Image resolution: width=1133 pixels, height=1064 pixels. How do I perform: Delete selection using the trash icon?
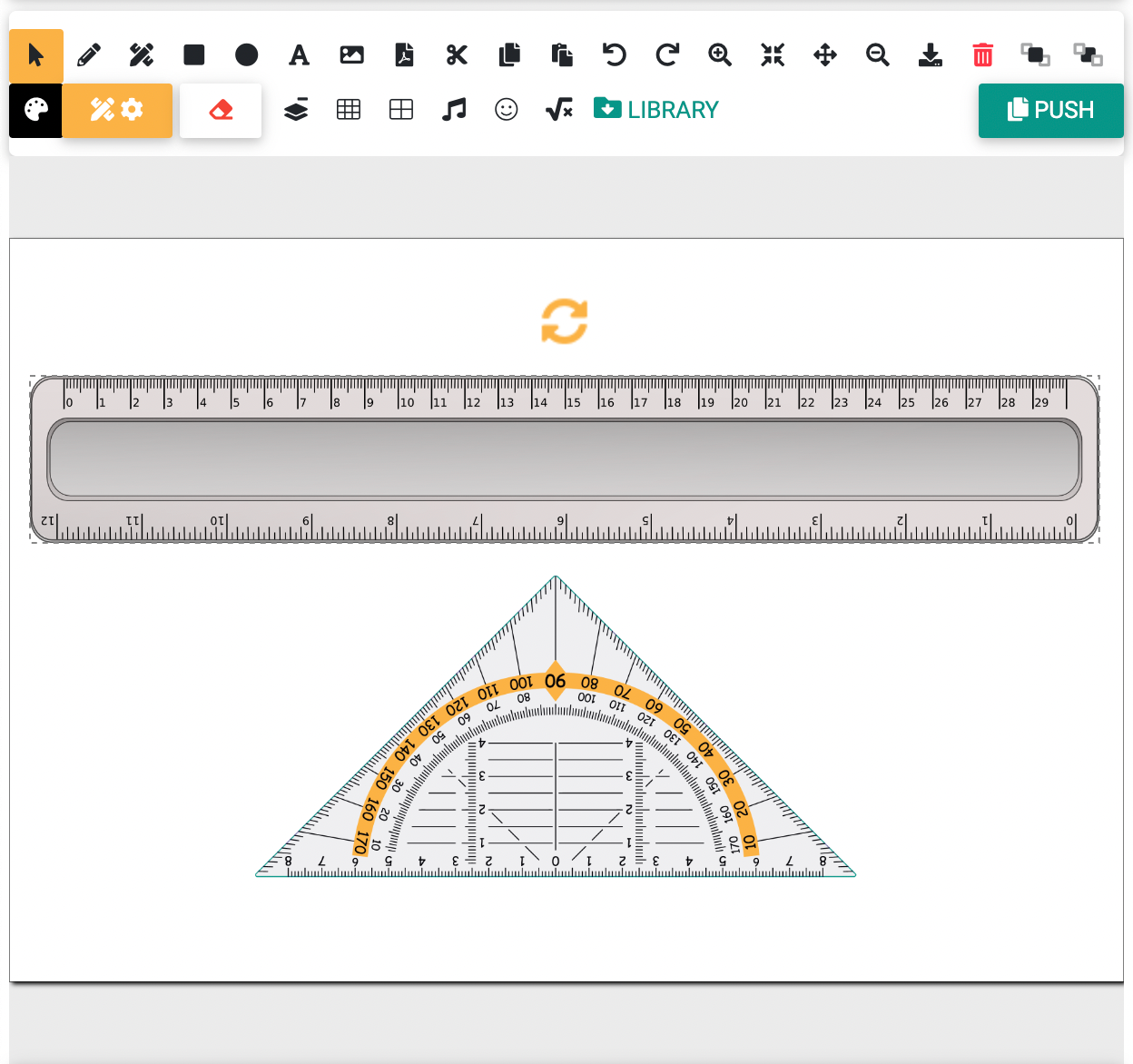(x=983, y=54)
